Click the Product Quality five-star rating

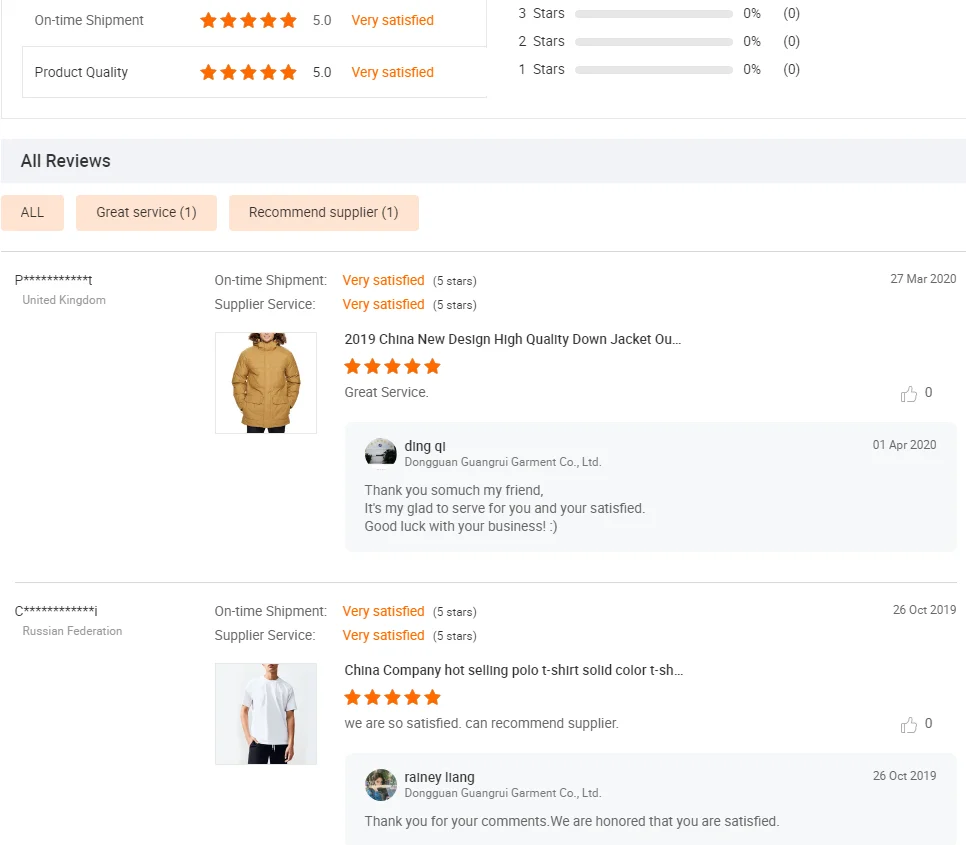point(248,72)
